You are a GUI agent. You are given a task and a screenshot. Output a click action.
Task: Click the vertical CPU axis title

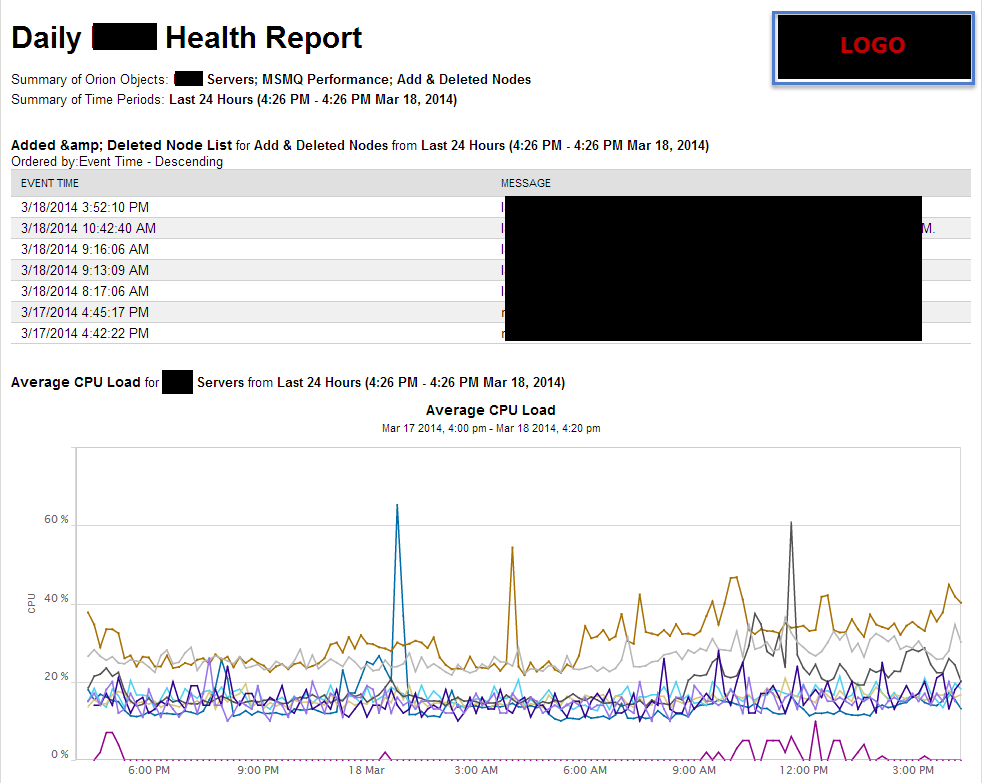tap(31, 603)
